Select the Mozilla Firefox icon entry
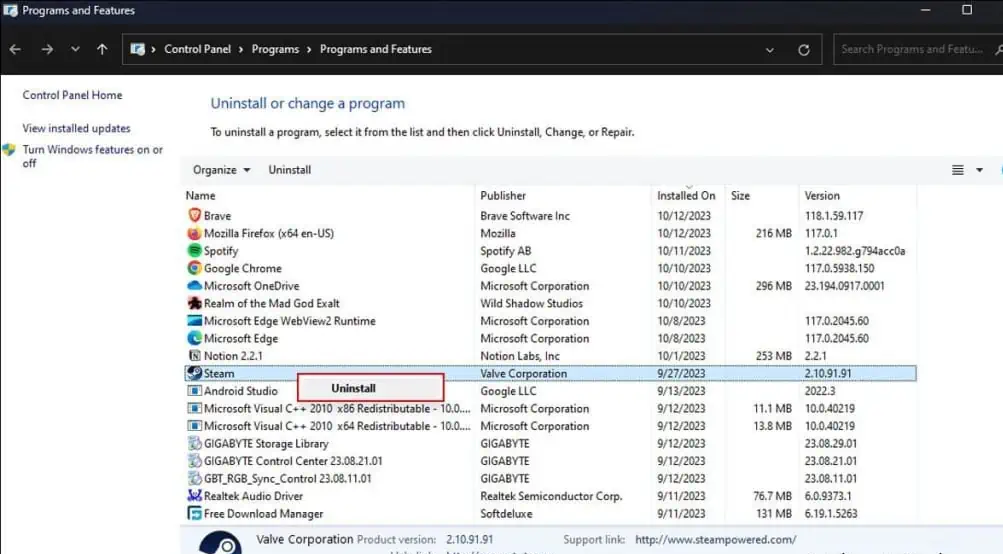The height and width of the screenshot is (554, 1003). tap(194, 233)
